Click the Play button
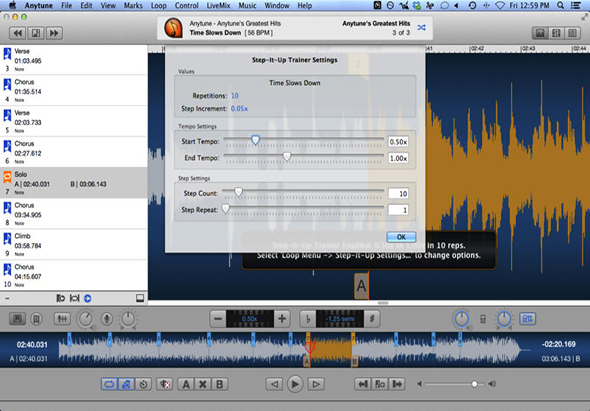 [x=295, y=384]
